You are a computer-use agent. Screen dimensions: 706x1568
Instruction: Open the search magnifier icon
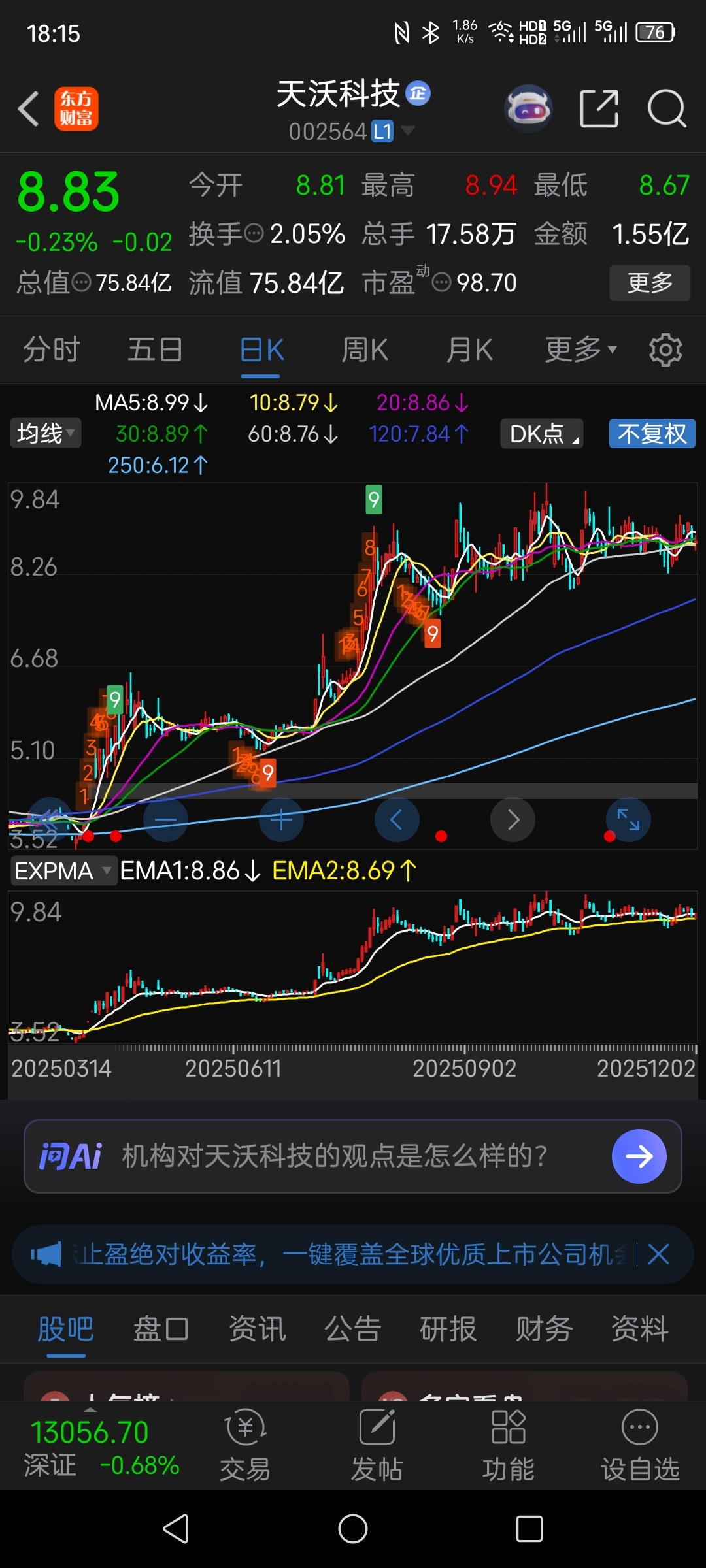click(666, 108)
